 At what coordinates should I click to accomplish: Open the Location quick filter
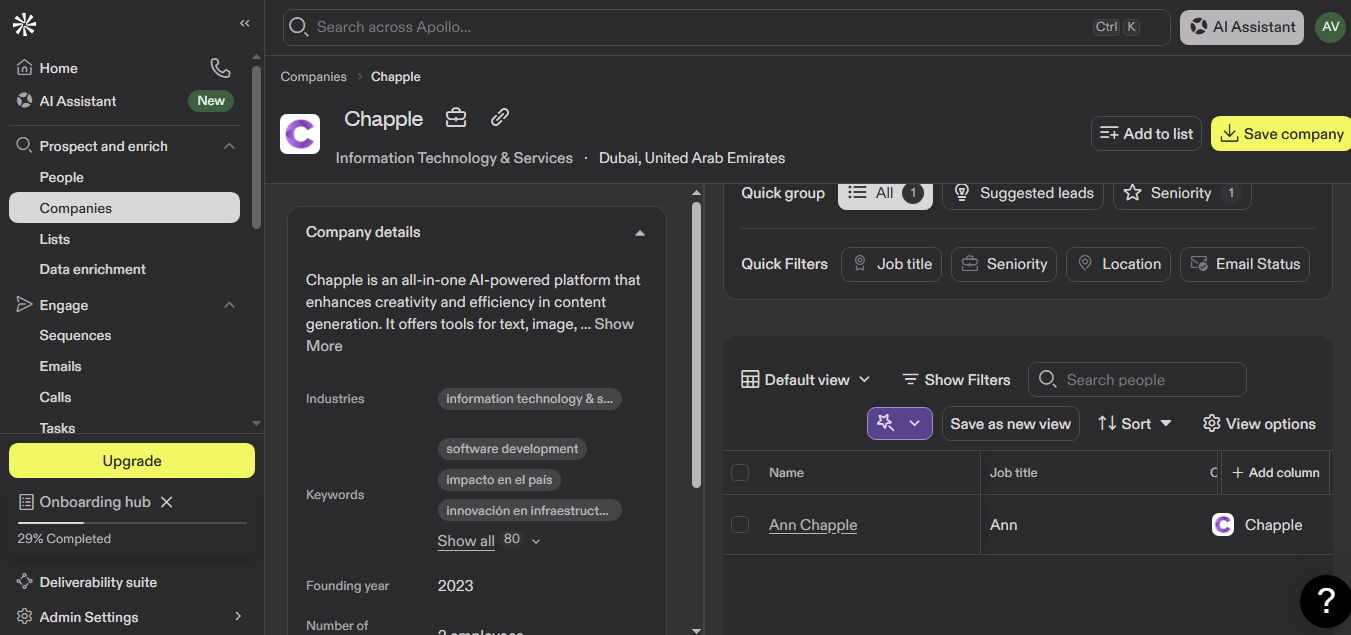pyautogui.click(x=1118, y=264)
